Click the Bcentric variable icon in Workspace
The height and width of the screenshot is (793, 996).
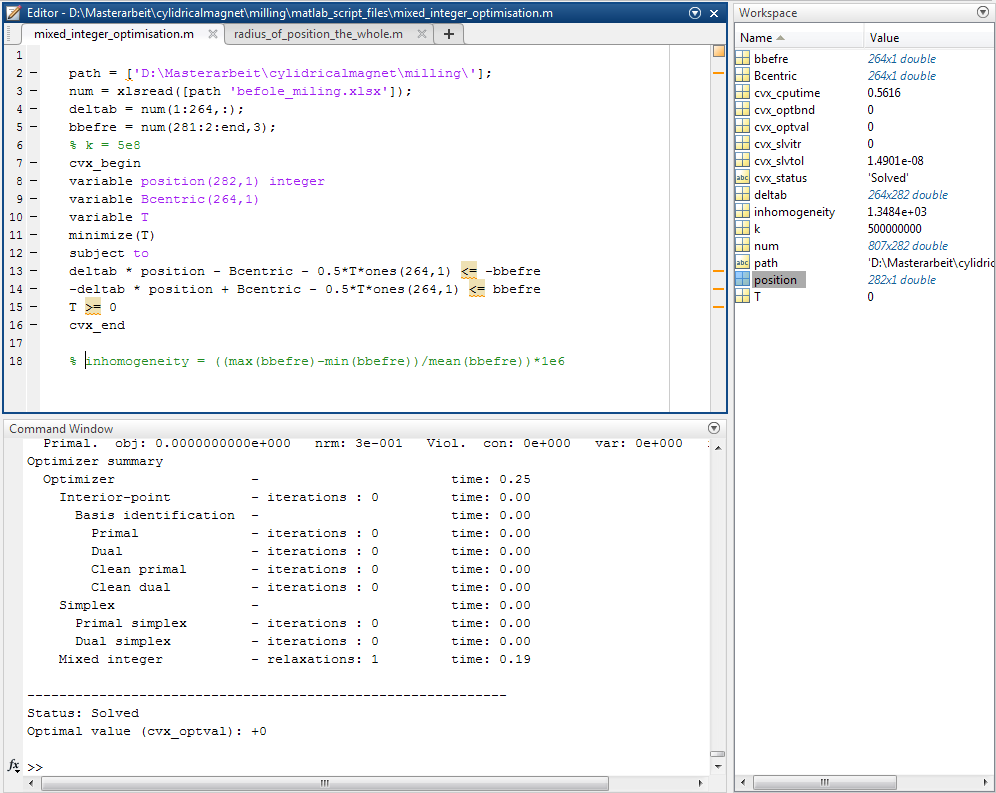(x=743, y=76)
